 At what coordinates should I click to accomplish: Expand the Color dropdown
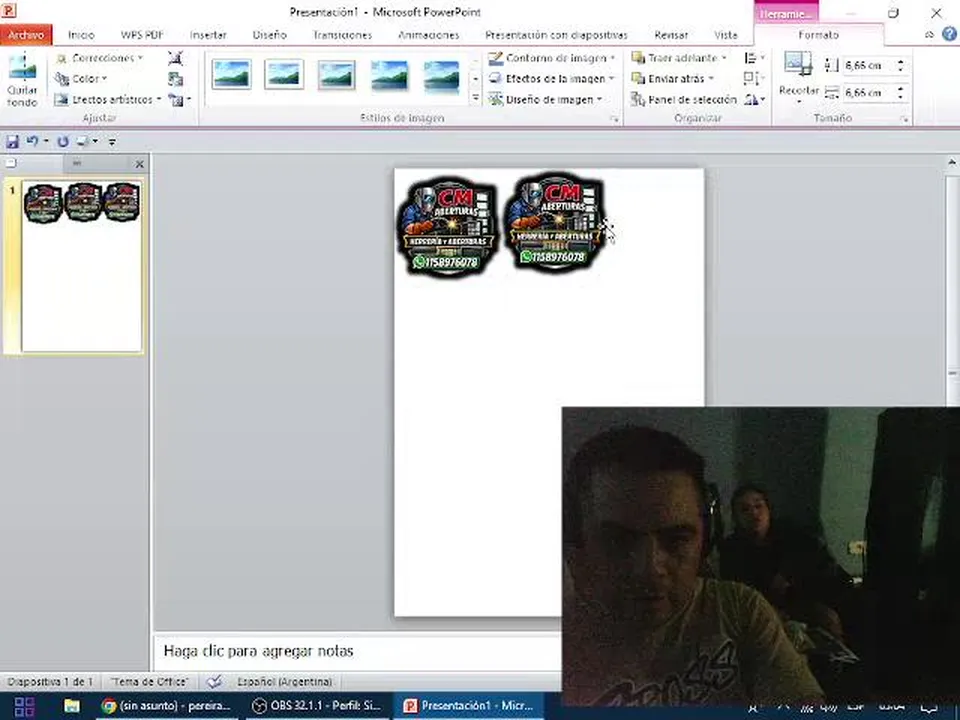coord(81,78)
